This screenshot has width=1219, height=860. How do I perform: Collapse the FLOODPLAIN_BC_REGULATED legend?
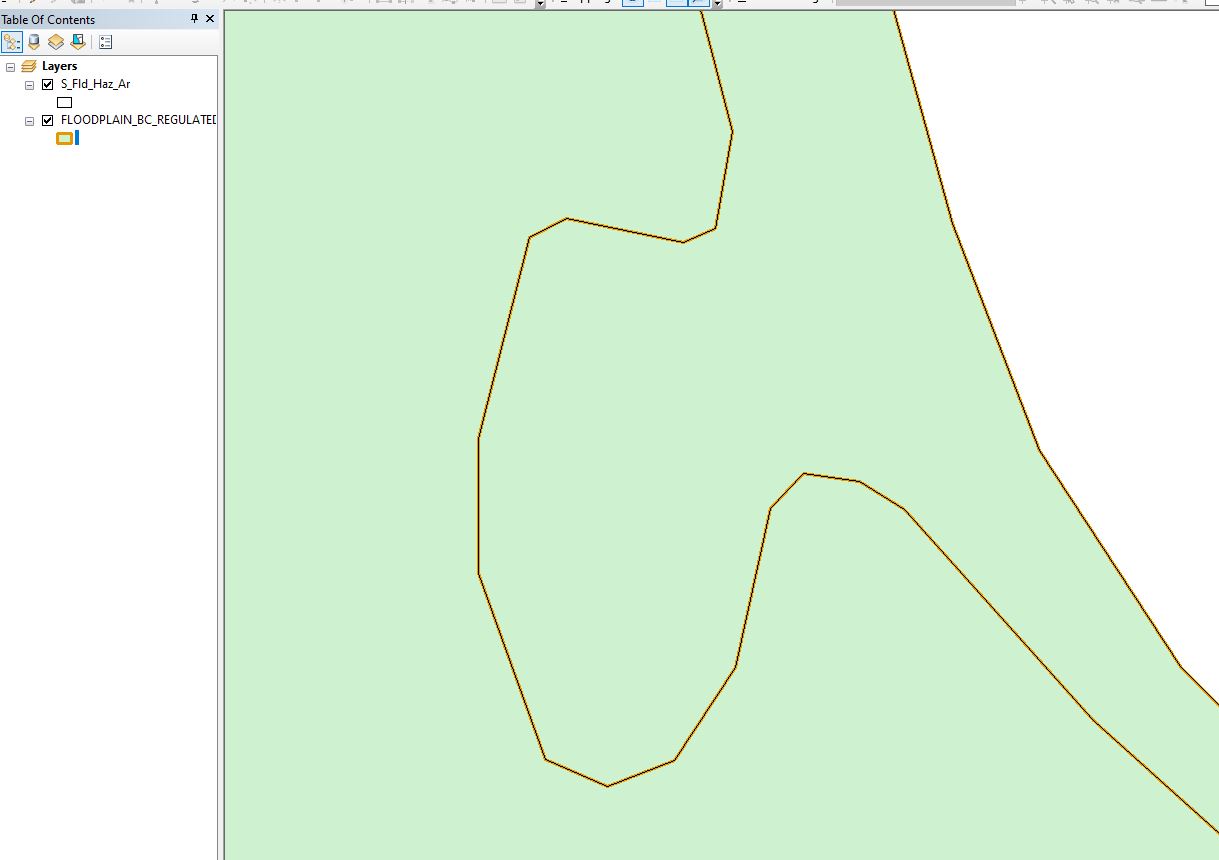pyautogui.click(x=28, y=119)
